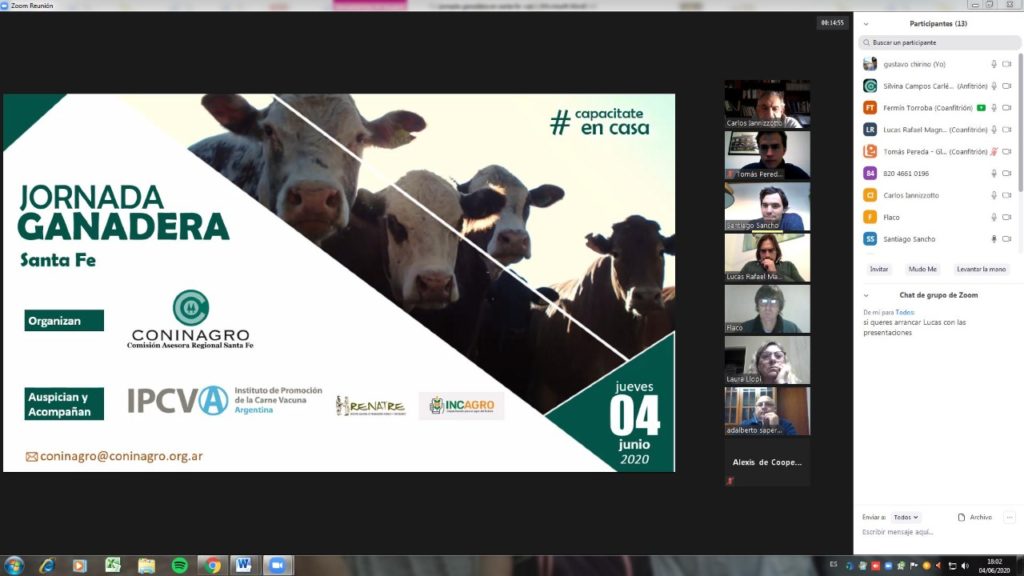Collapse the Chat de grupo de Zoom panel
The width and height of the screenshot is (1024, 576).
866,295
